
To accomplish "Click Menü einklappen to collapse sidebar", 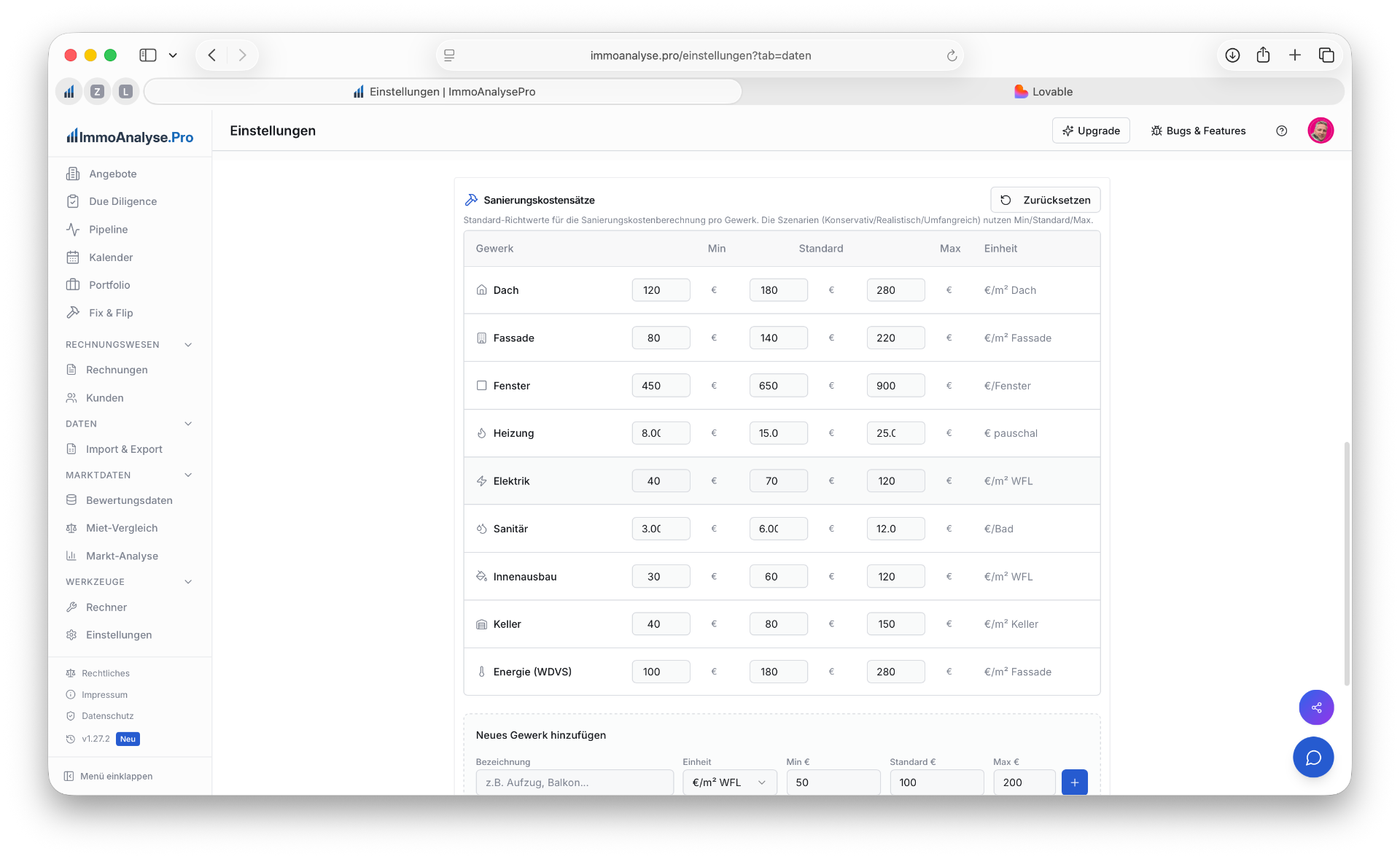I will tap(108, 776).
